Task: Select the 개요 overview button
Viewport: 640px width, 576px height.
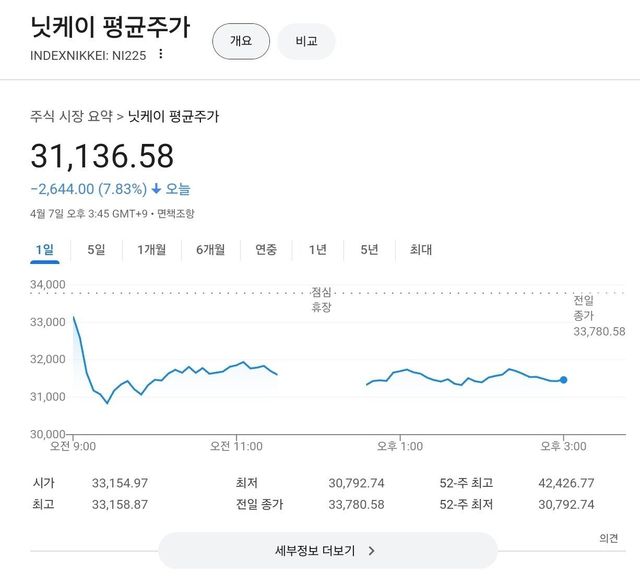Action: (x=241, y=41)
